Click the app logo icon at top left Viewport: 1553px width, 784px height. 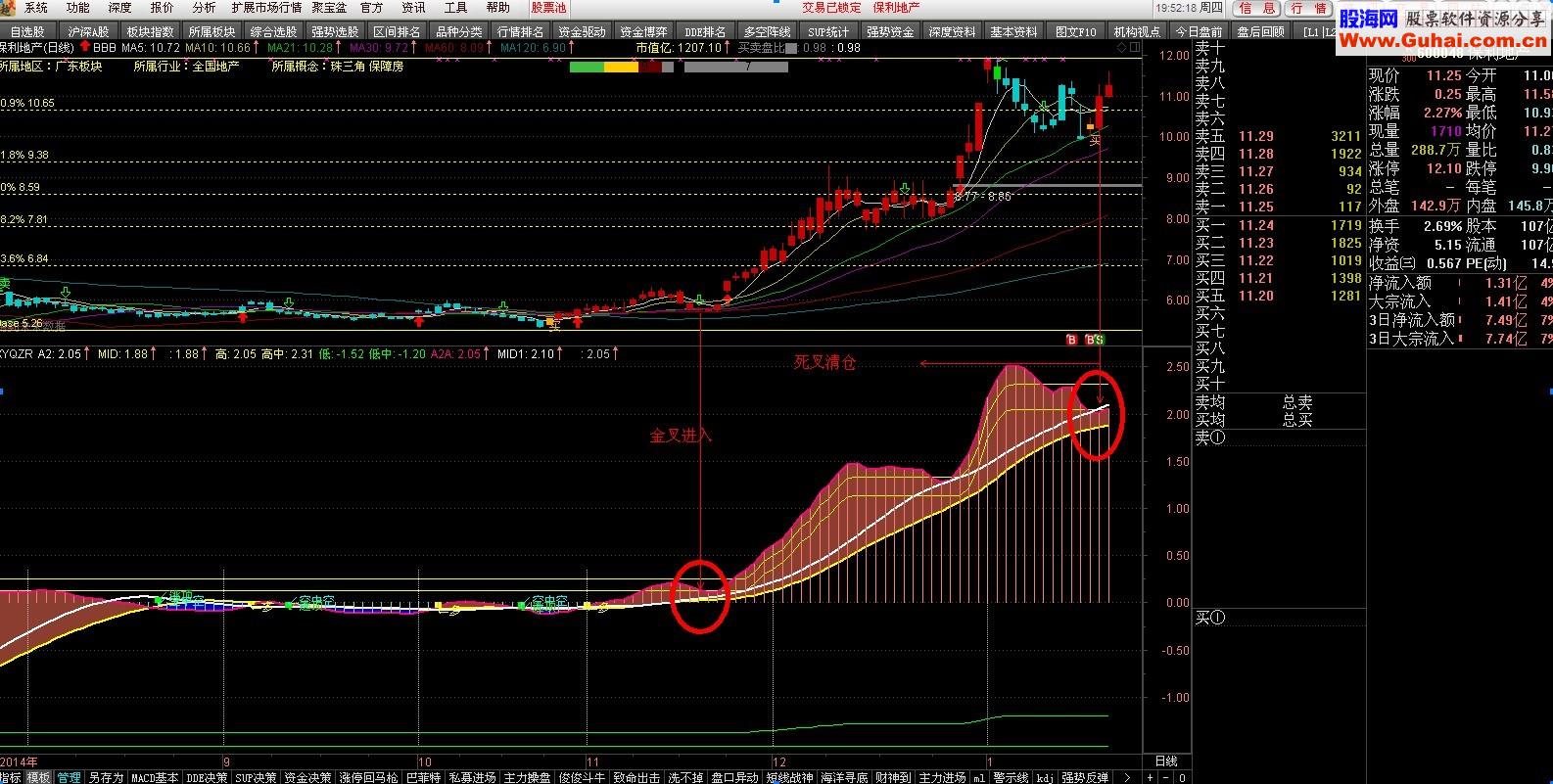(x=10, y=7)
